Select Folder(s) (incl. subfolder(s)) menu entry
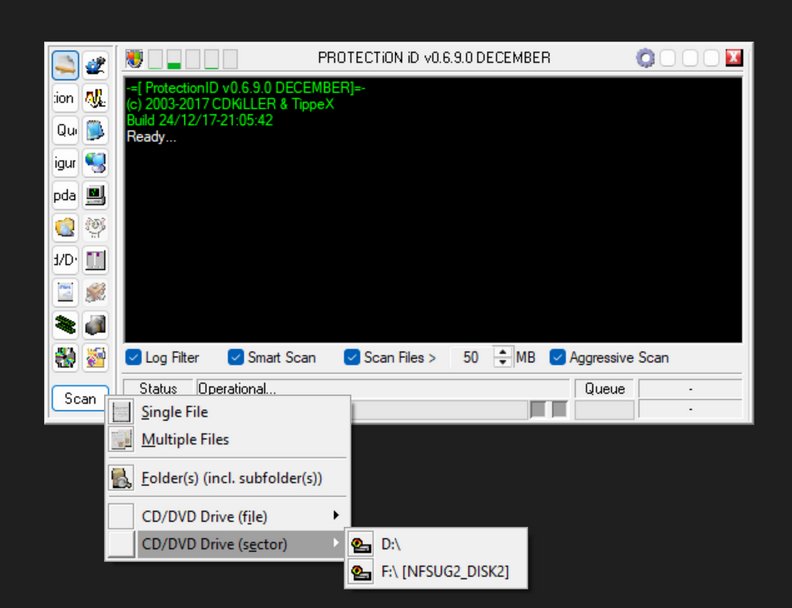Screen dimensions: 792x608 (x=228, y=478)
